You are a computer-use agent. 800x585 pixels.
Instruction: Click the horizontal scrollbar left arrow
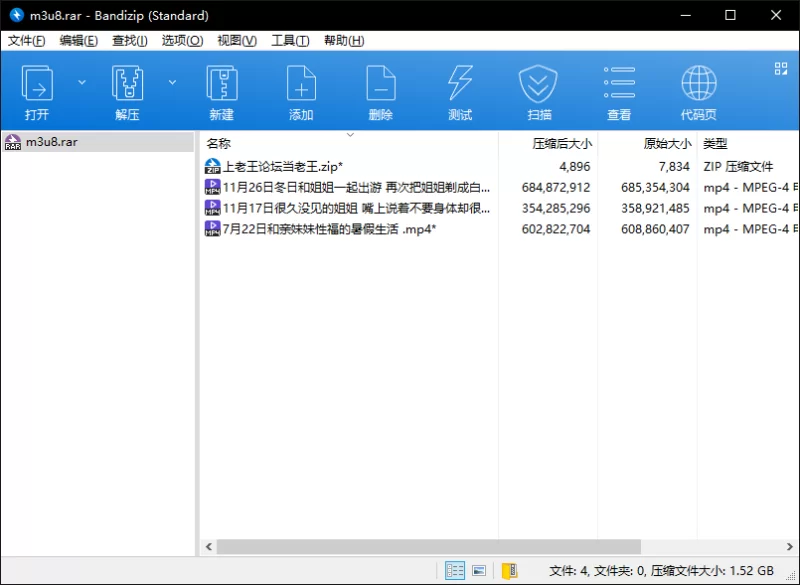[x=209, y=546]
